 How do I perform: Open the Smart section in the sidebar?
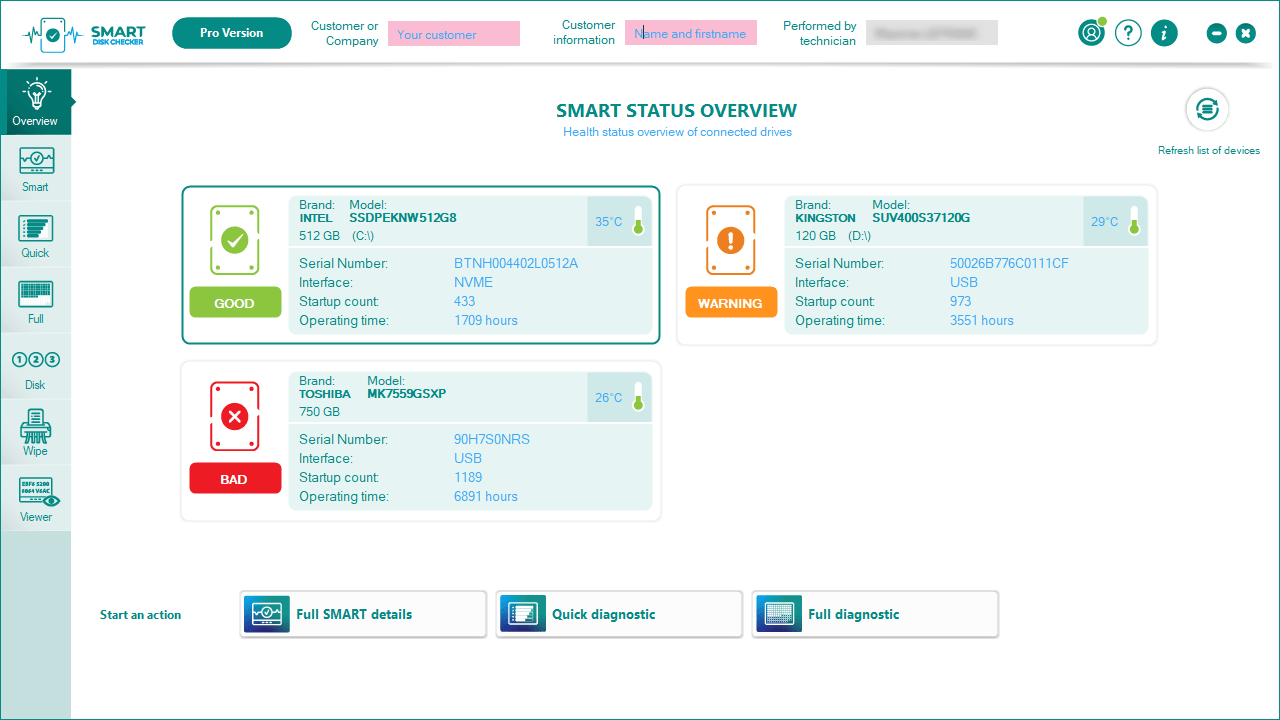pos(36,169)
